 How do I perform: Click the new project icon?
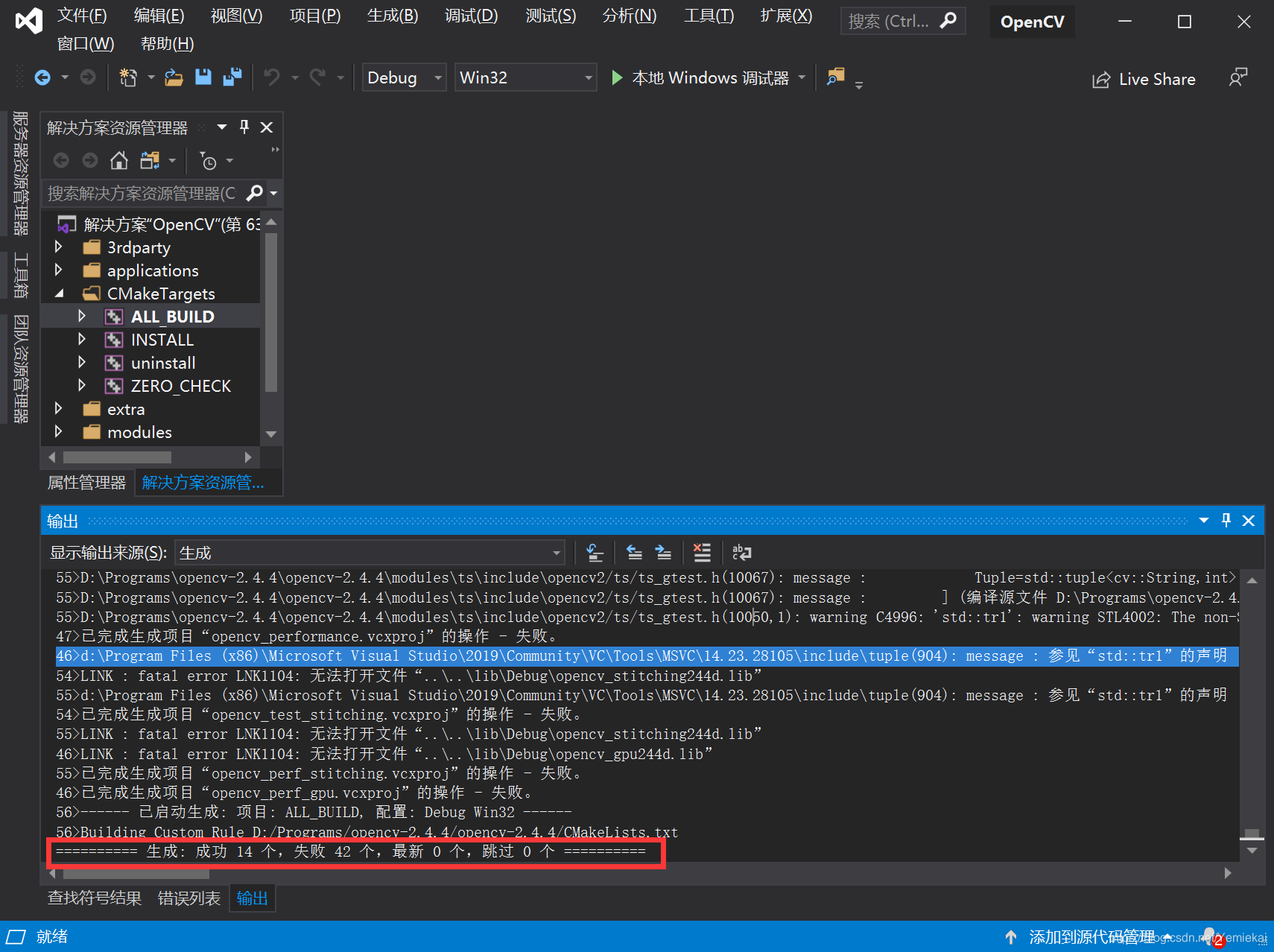tap(128, 77)
